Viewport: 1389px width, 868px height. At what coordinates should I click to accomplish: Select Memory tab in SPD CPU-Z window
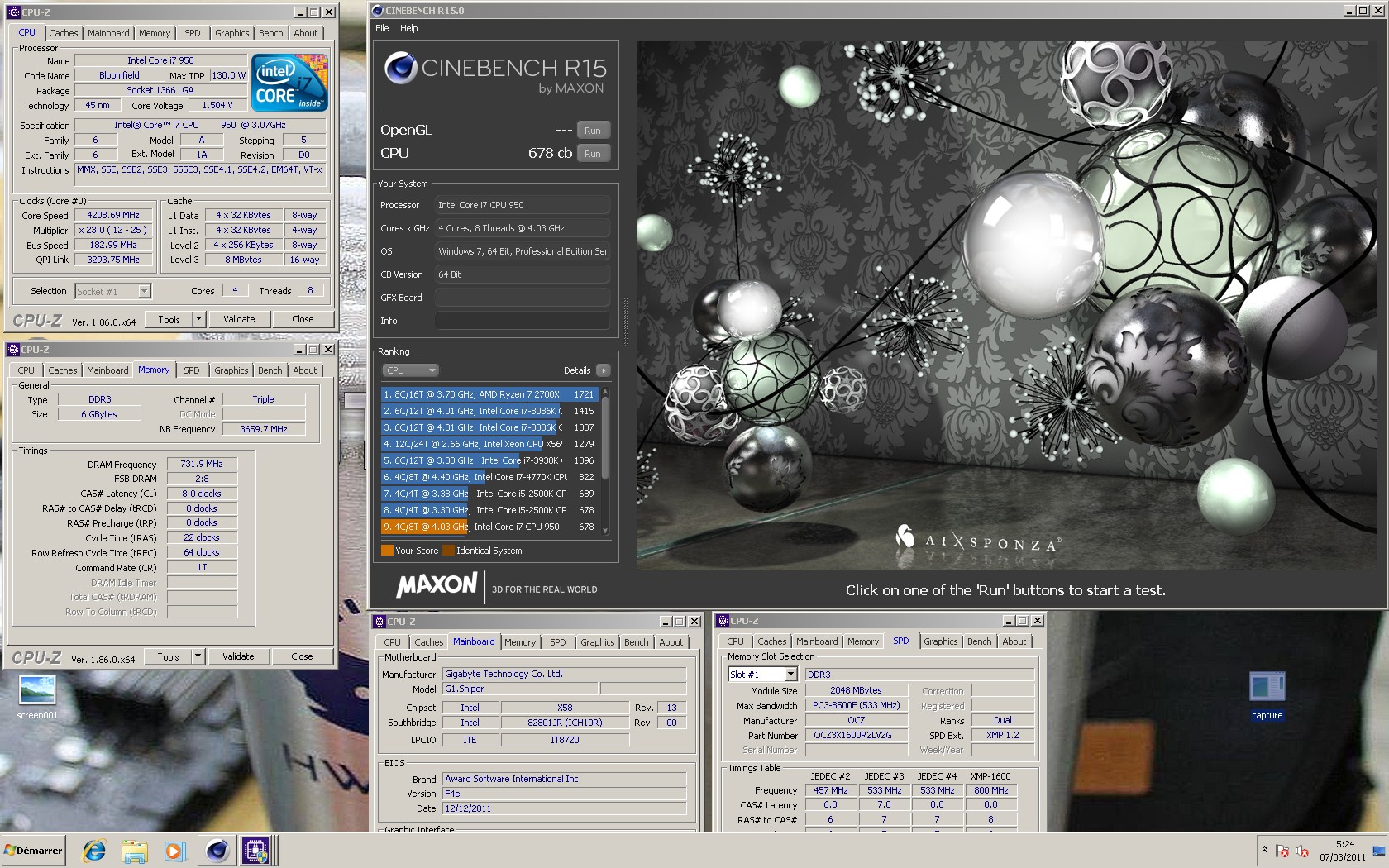pyautogui.click(x=863, y=641)
